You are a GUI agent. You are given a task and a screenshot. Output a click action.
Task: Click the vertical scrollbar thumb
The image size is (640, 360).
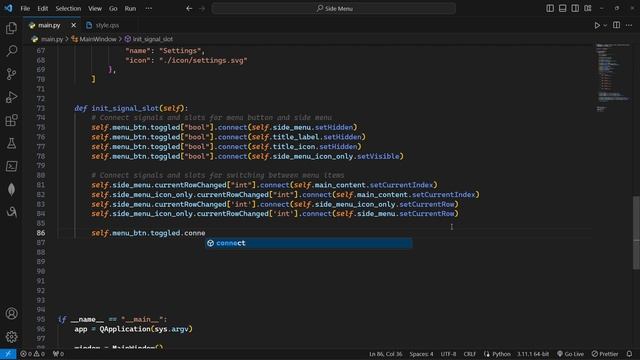[x=636, y=233]
